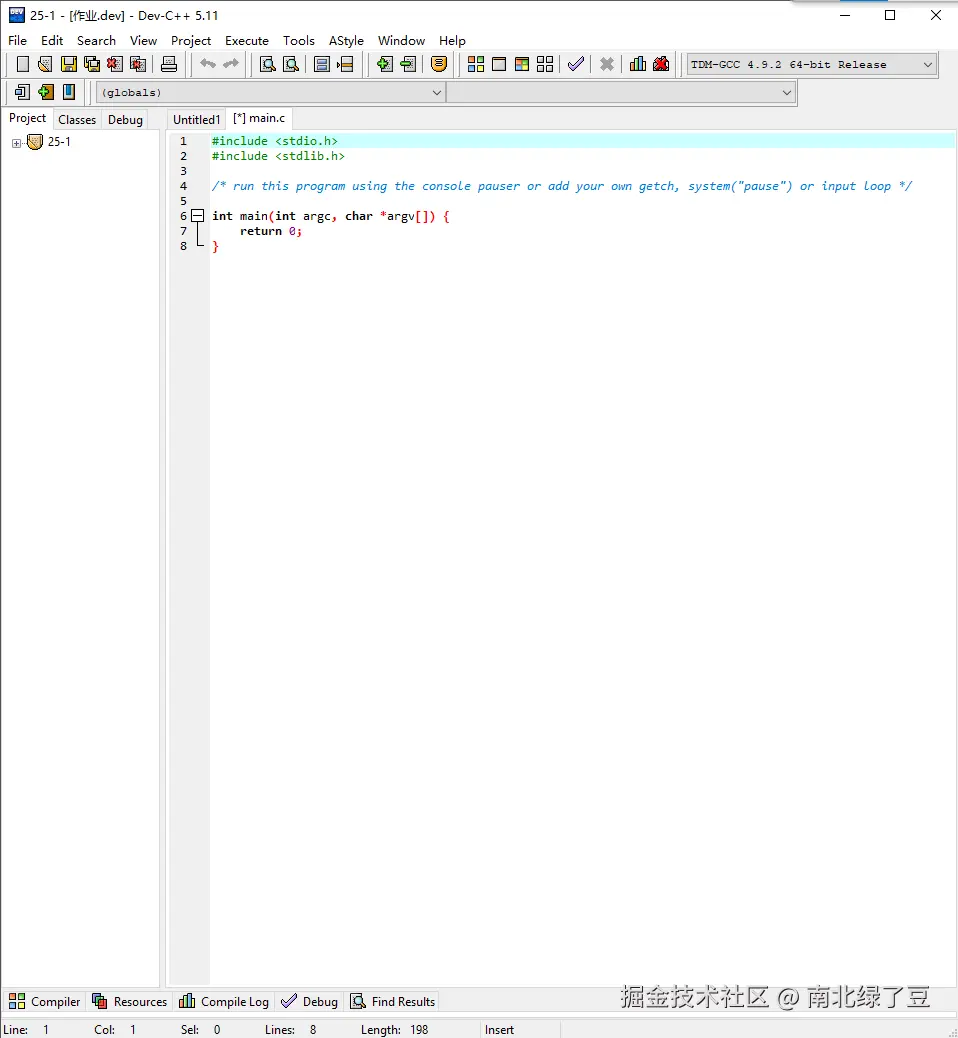Open the bottom Debug panel tab
The width and height of the screenshot is (958, 1038).
tap(309, 1002)
